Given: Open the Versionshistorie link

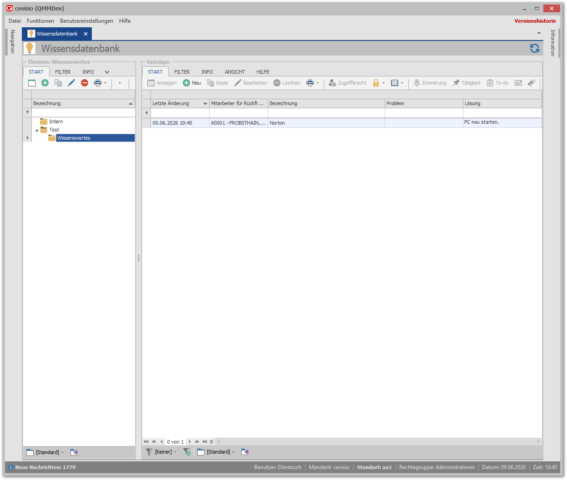Looking at the screenshot, I should (535, 21).
